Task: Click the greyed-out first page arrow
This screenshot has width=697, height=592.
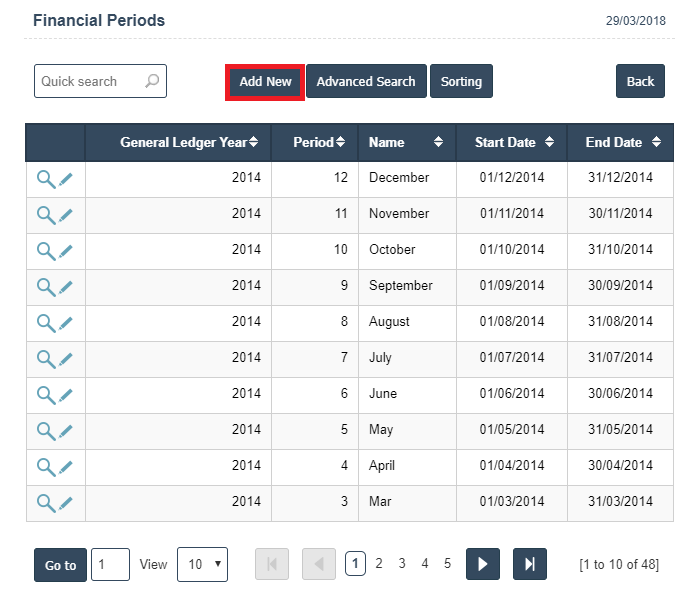Action: 272,564
